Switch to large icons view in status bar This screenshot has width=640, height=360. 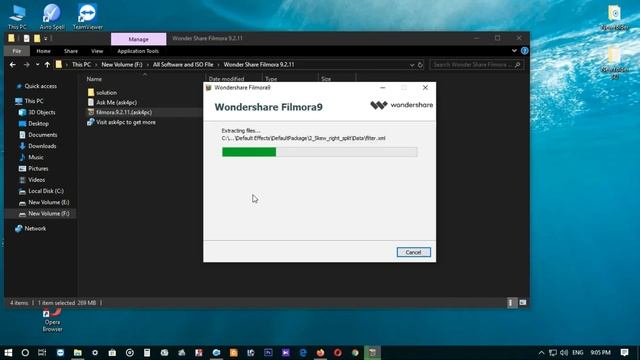point(522,303)
